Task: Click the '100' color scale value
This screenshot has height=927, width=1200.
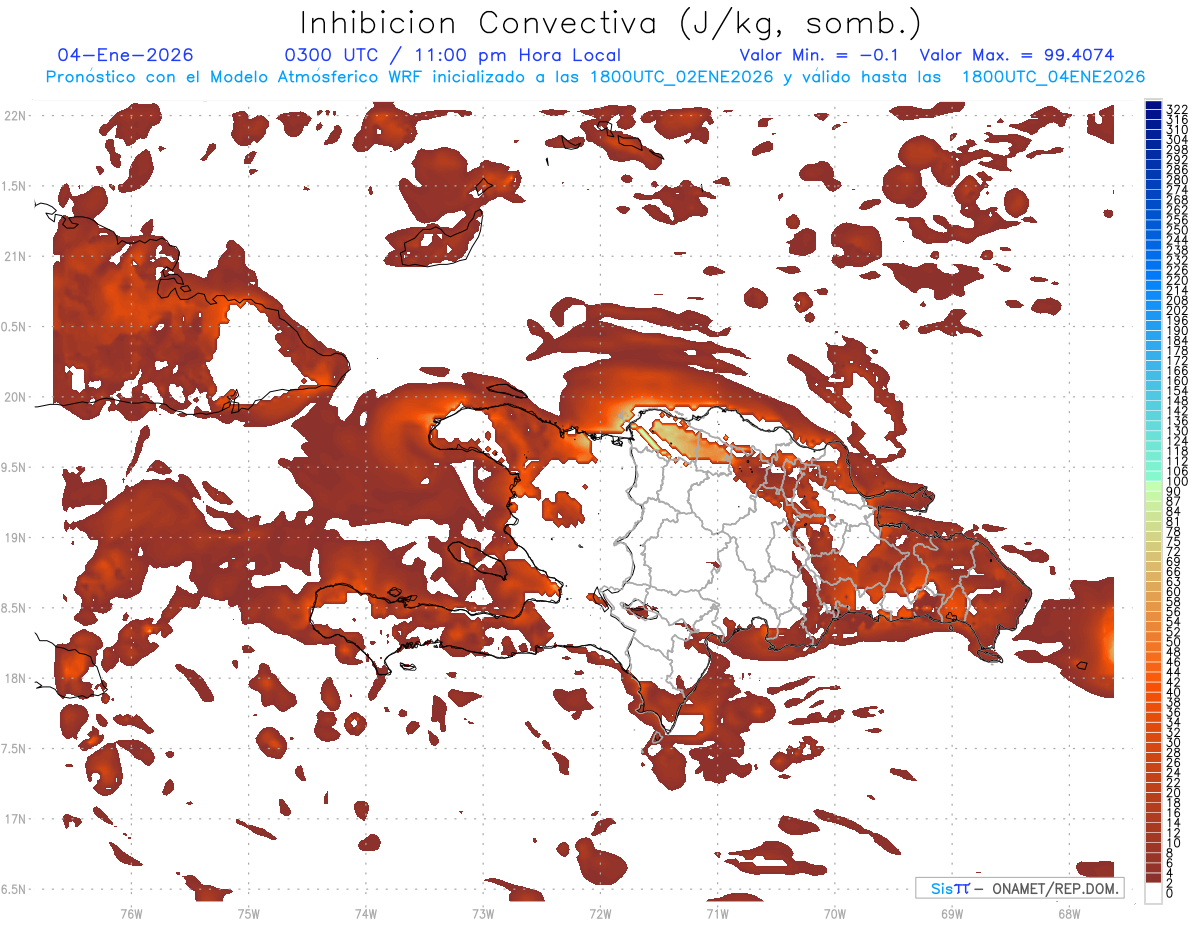Action: click(1176, 482)
